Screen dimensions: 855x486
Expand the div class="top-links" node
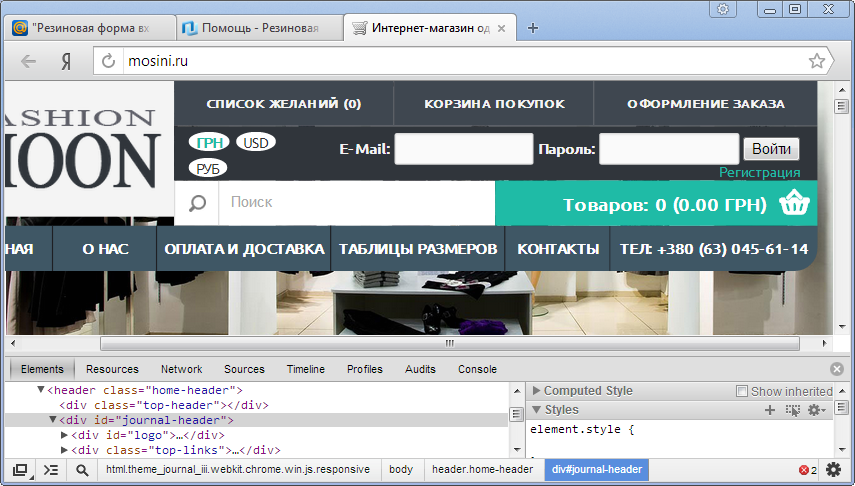[64, 450]
